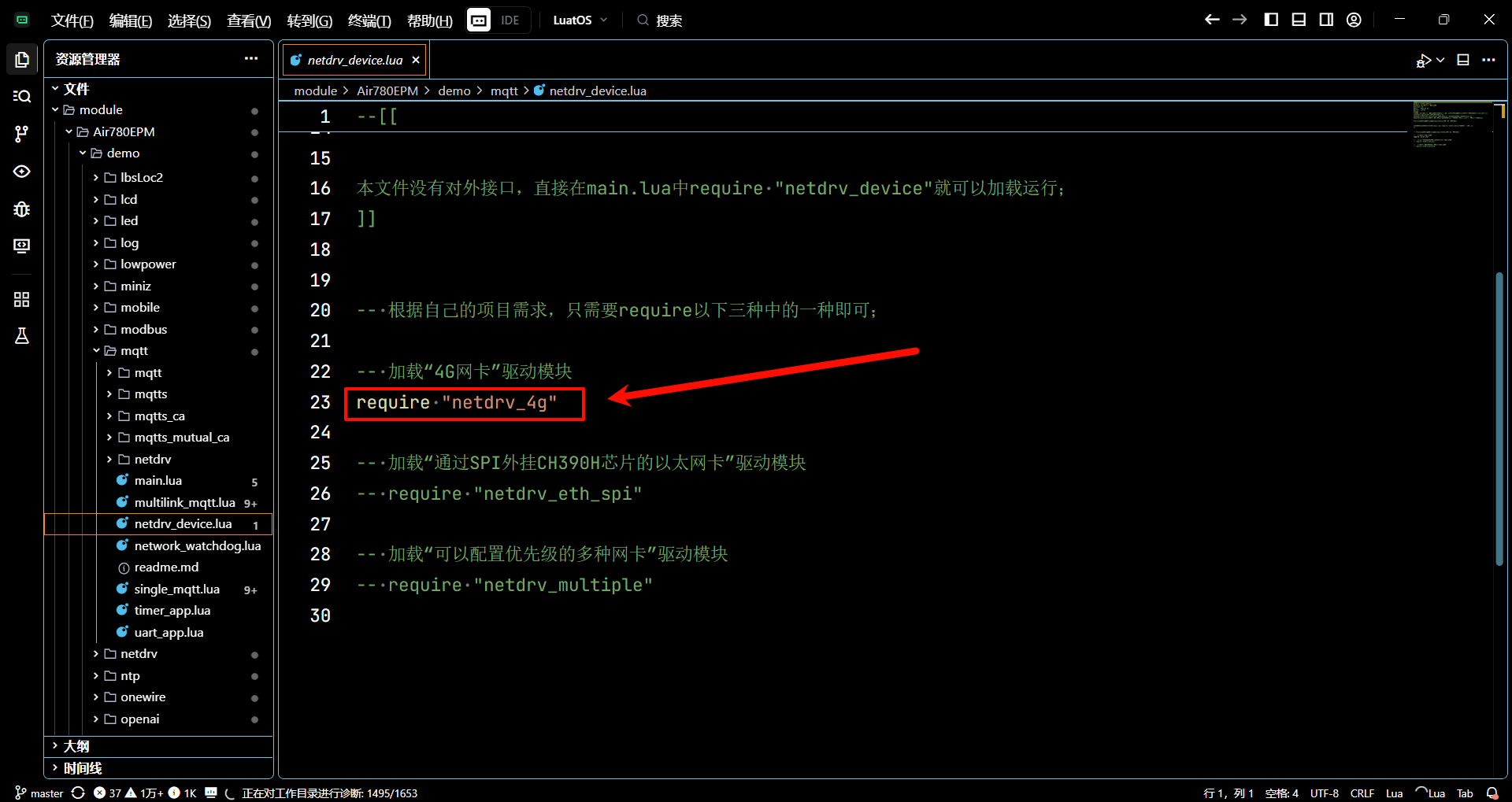Screen dimensions: 1512x802
Task: Open the 查看(V) menu
Action: coord(249,20)
